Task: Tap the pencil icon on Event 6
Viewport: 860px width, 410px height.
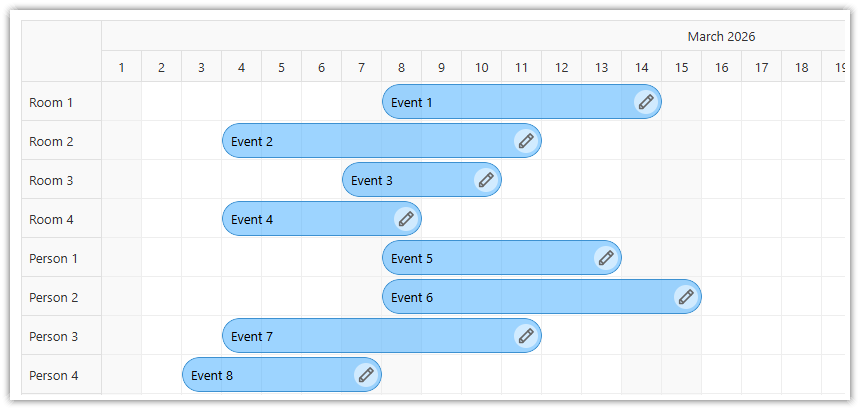Action: (686, 297)
